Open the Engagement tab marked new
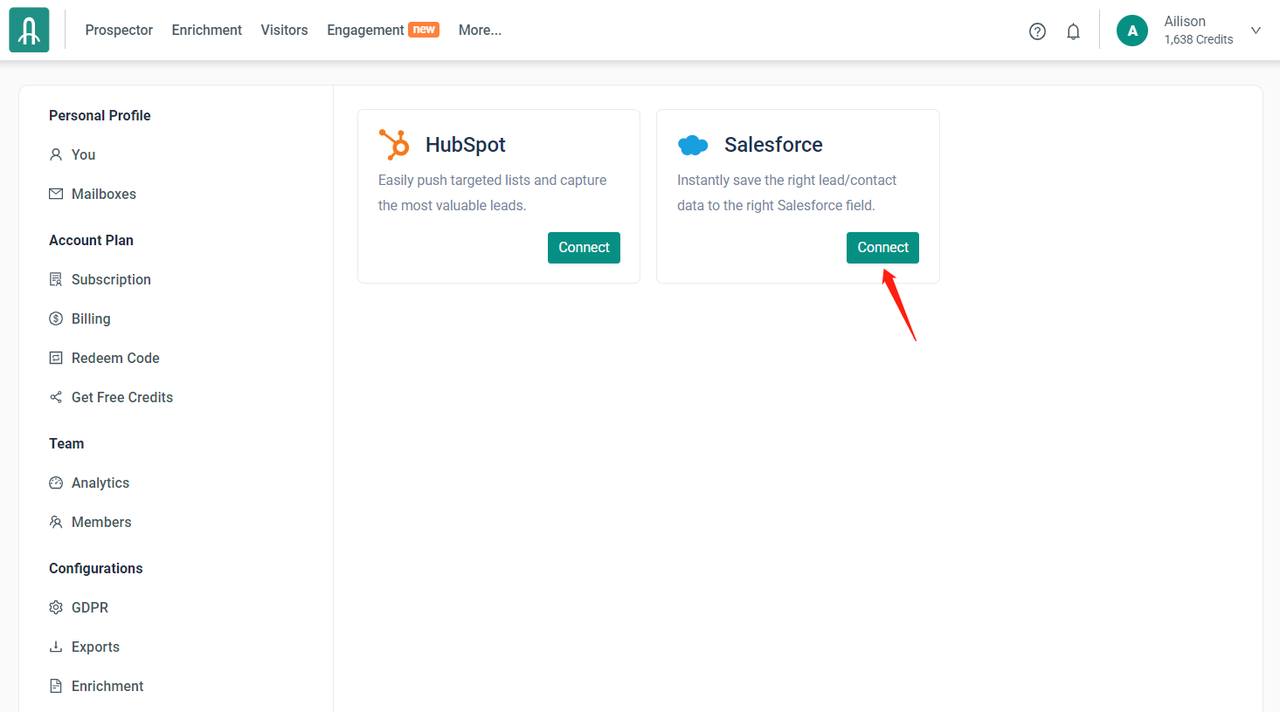 click(x=365, y=30)
